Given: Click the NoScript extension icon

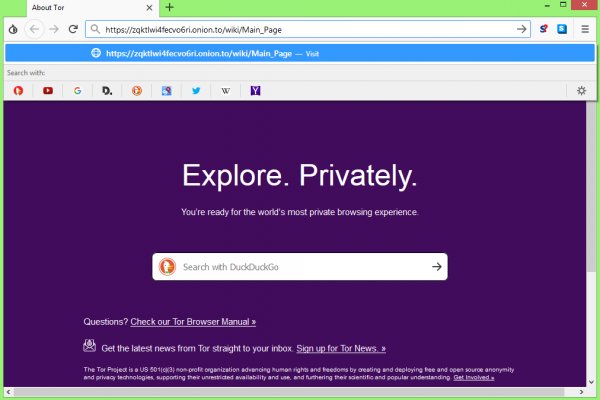Looking at the screenshot, I should point(544,29).
